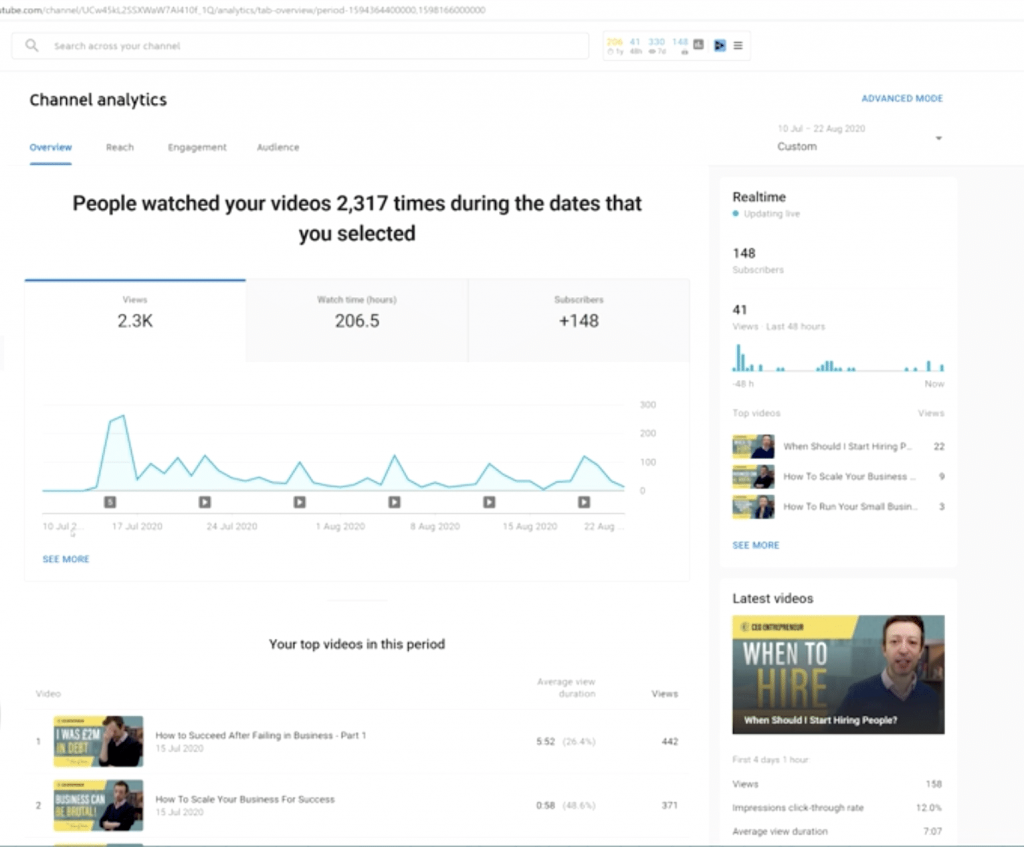Click 'I Was £2M In Debt' video thumbnail
This screenshot has width=1024, height=847.
[98, 741]
